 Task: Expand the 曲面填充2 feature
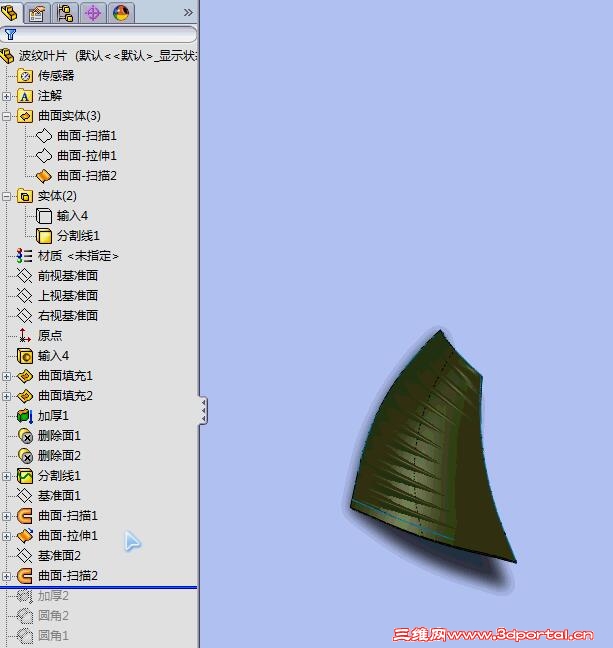[x=6, y=396]
